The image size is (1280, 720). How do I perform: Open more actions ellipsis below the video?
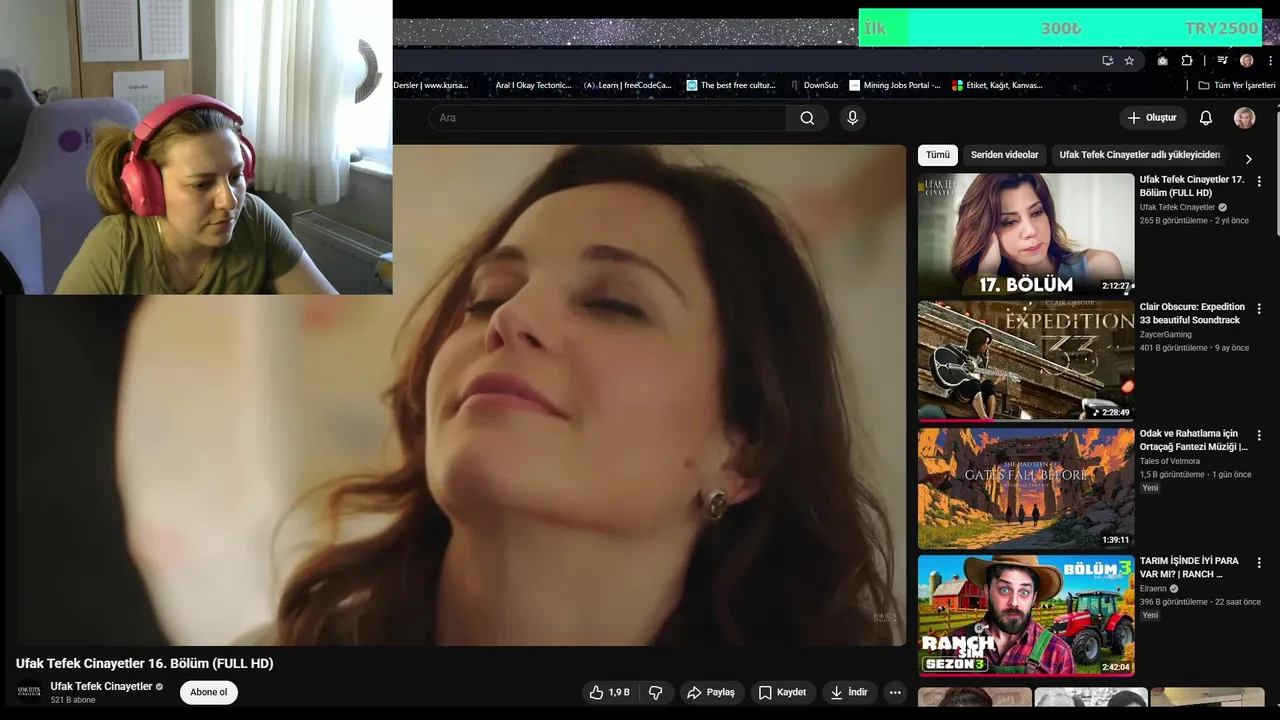(x=895, y=692)
